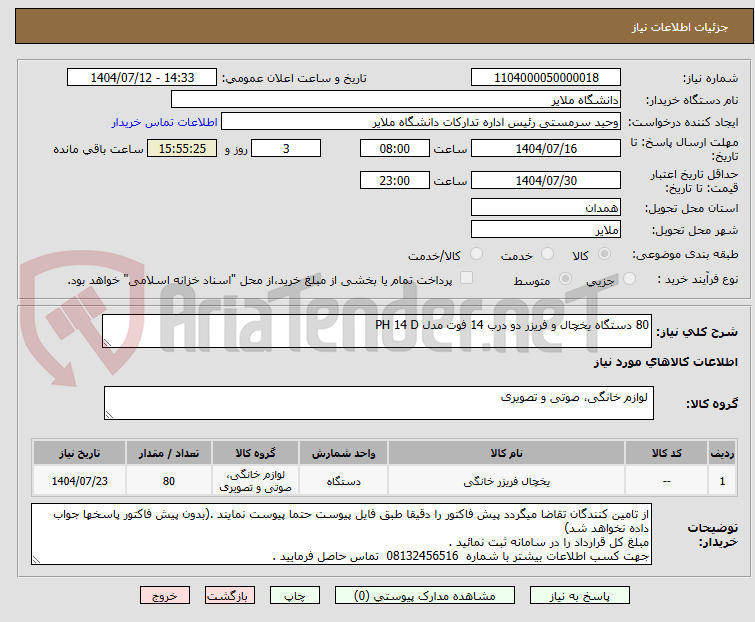The height and width of the screenshot is (622, 755).
Task: Click the deadline time field 08:00
Action: click(x=394, y=148)
